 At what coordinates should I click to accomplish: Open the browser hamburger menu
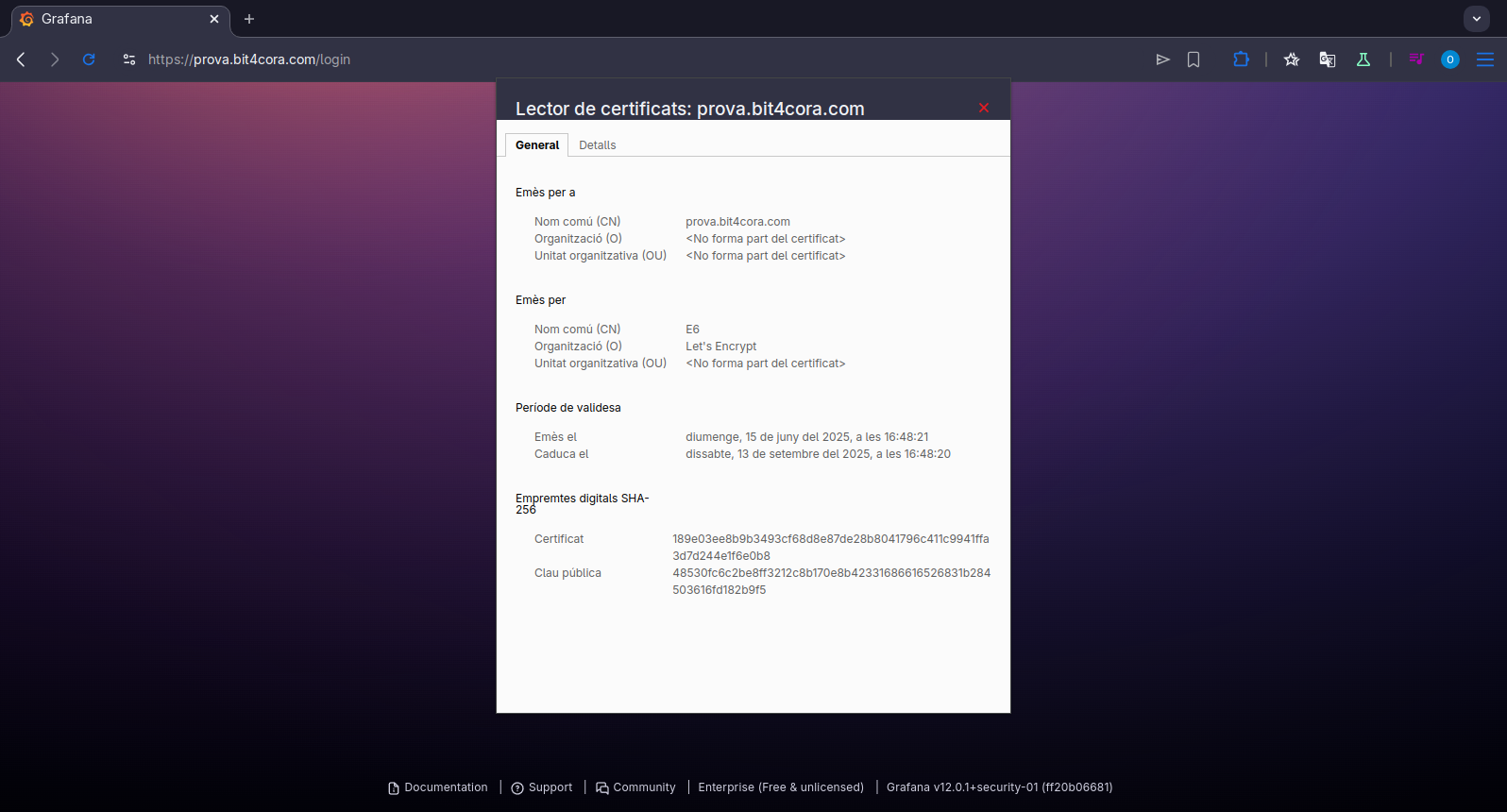(1485, 59)
